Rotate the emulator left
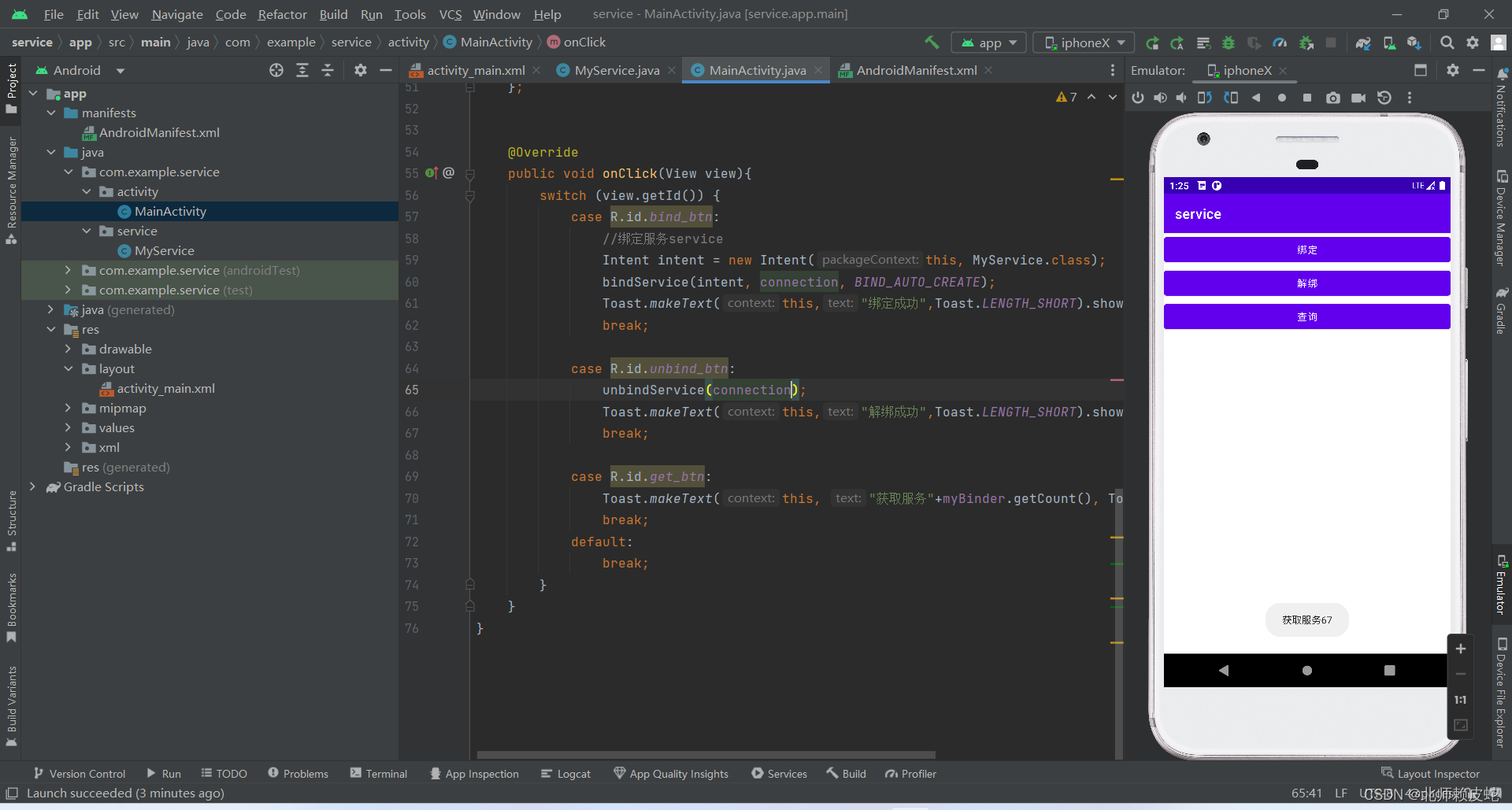Screen dimensions: 1512x810 (x=1205, y=98)
